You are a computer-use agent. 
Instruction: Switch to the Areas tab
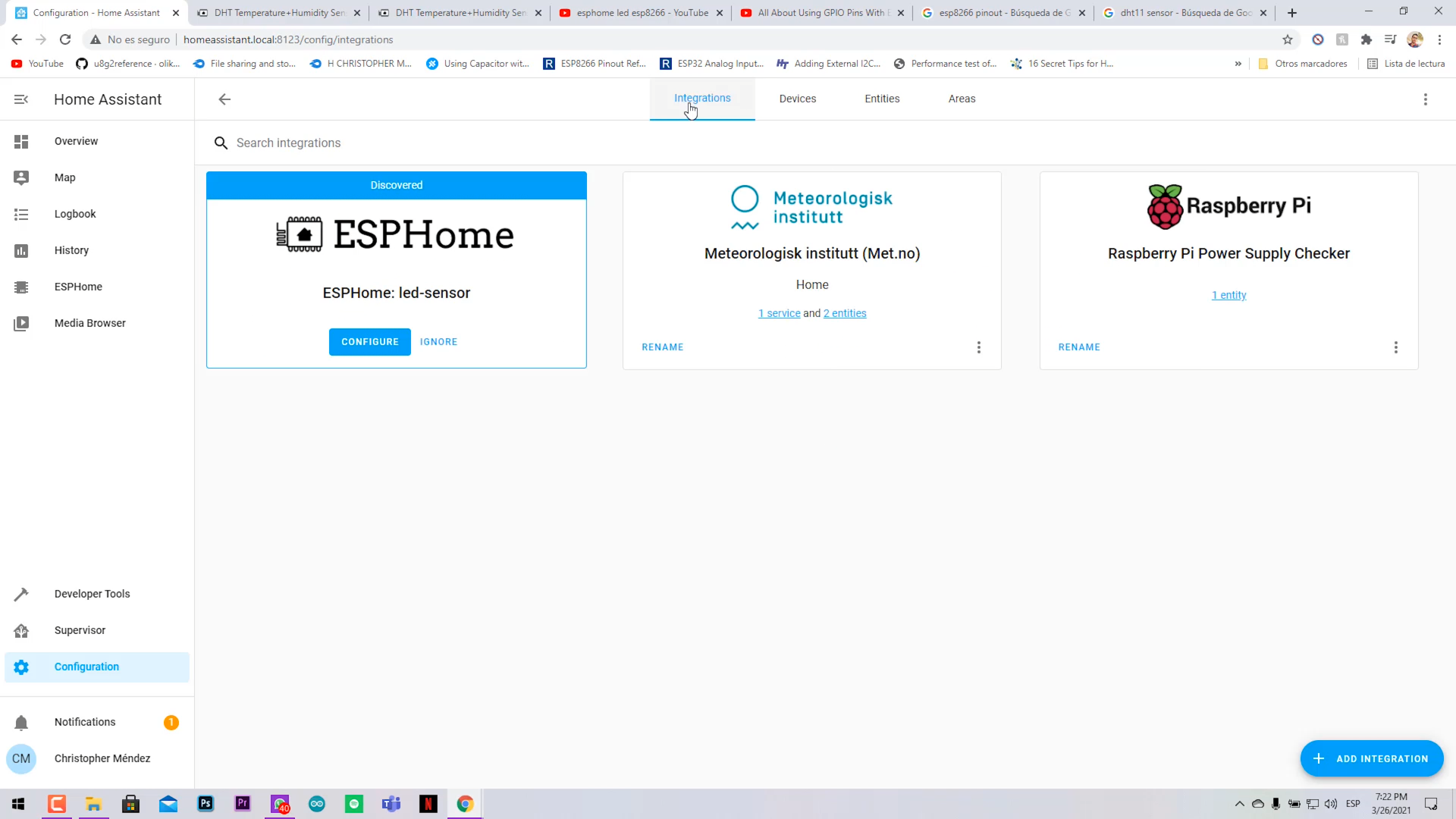click(962, 99)
